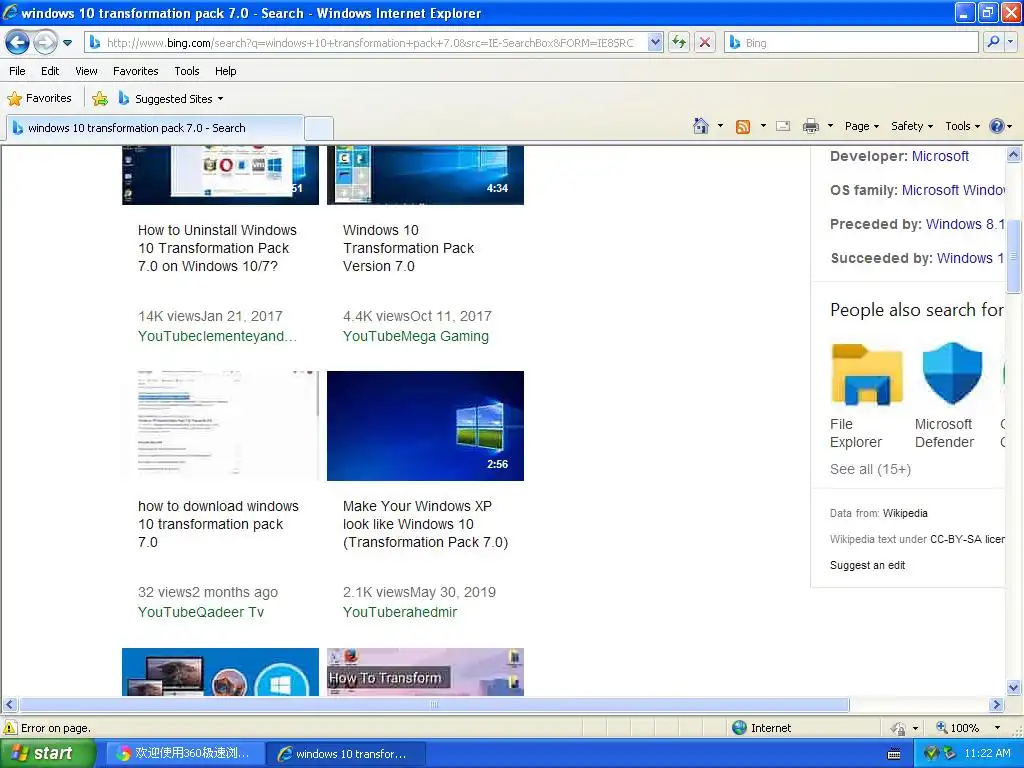Go back with the Back arrow button
Image resolution: width=1024 pixels, height=768 pixels.
point(17,43)
